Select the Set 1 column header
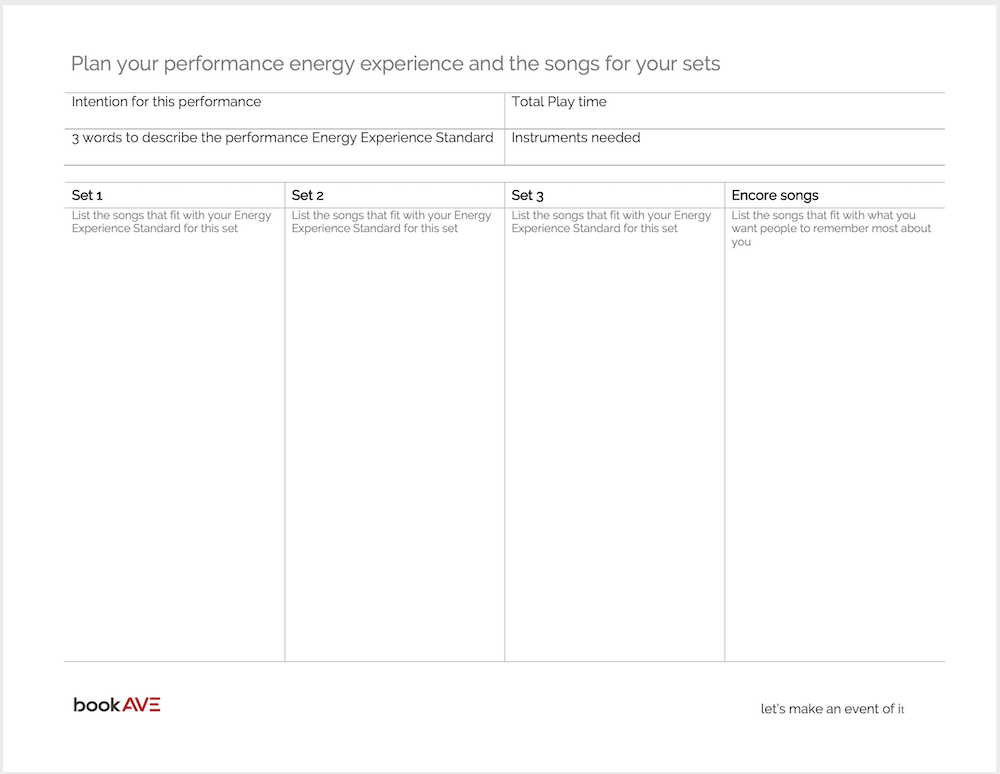The width and height of the screenshot is (1000, 774). 174,195
